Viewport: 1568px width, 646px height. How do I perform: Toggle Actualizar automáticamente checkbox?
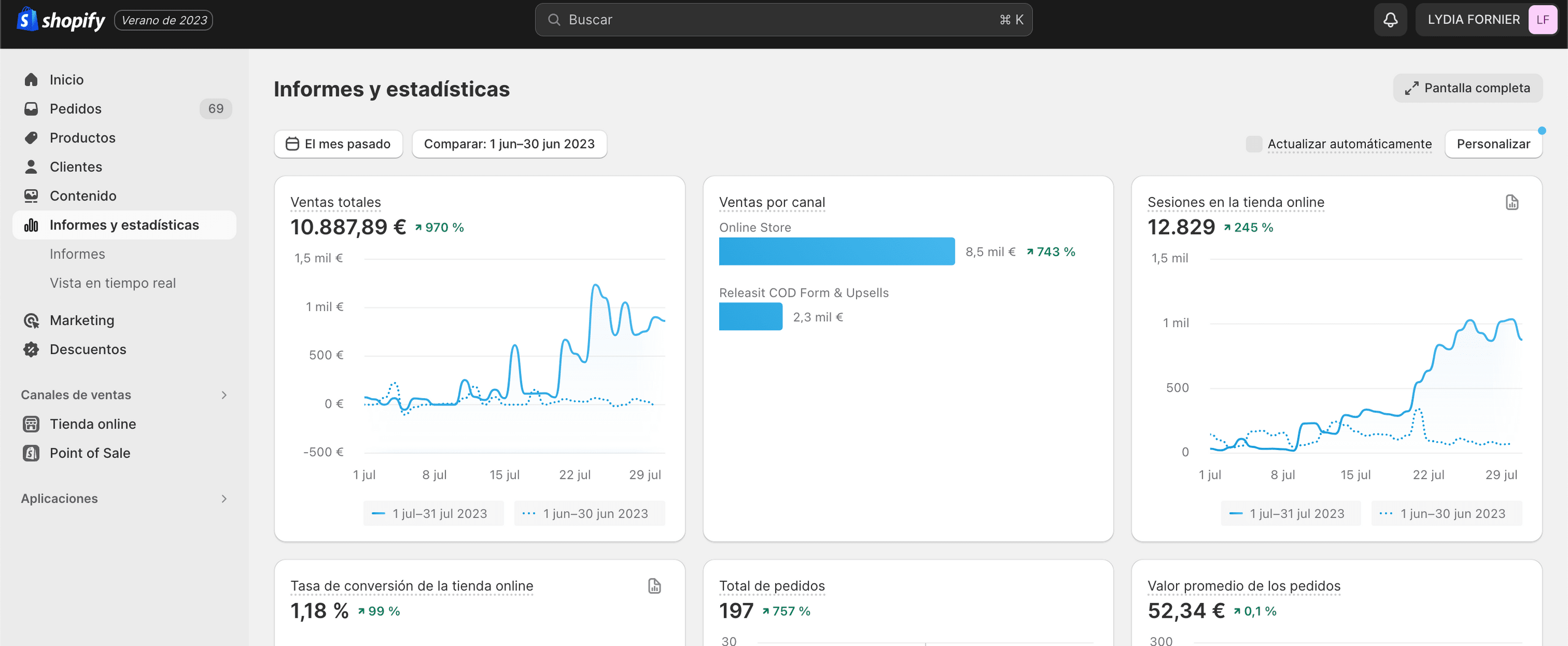(1254, 144)
